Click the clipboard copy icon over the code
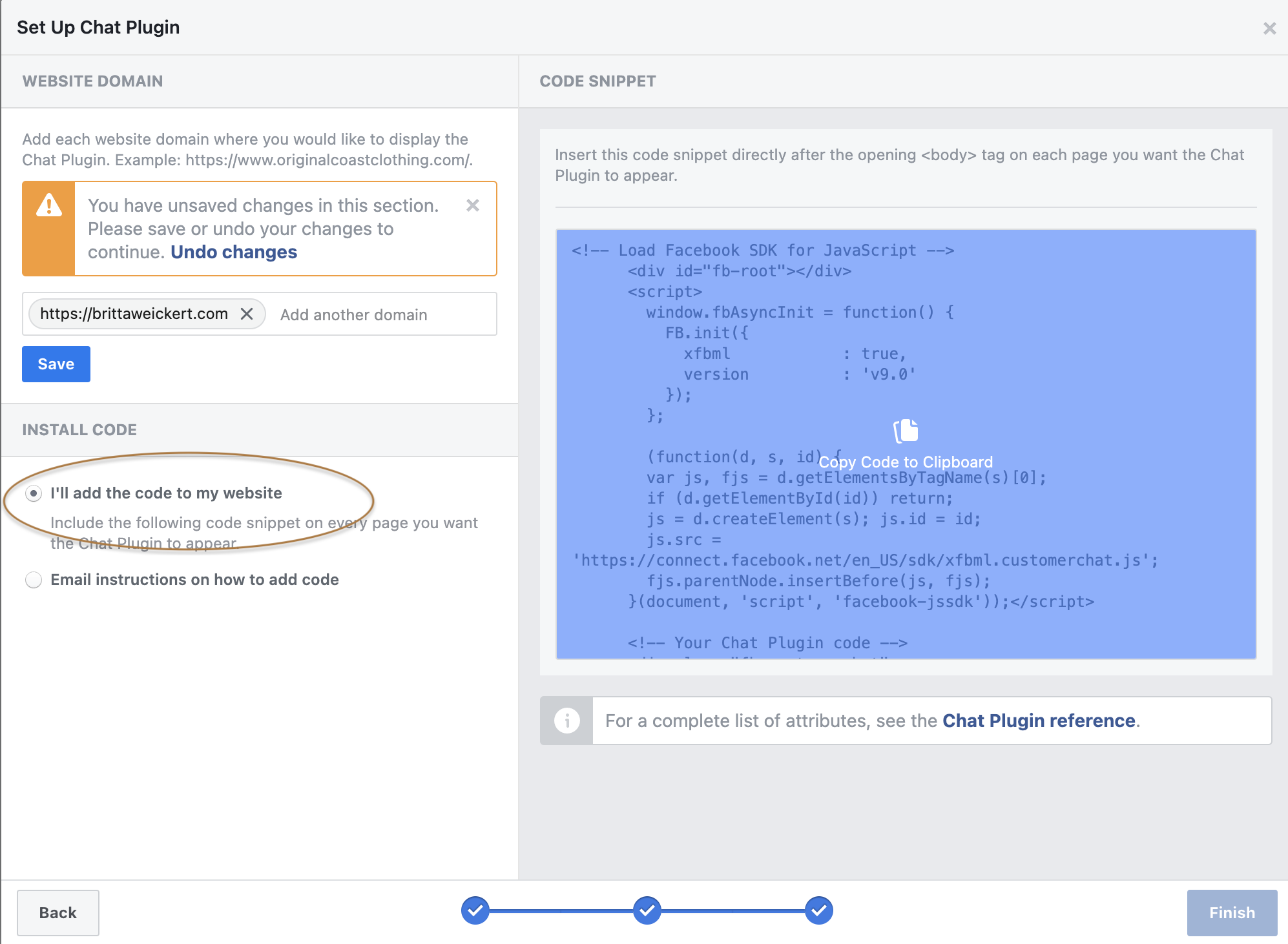 [906, 431]
